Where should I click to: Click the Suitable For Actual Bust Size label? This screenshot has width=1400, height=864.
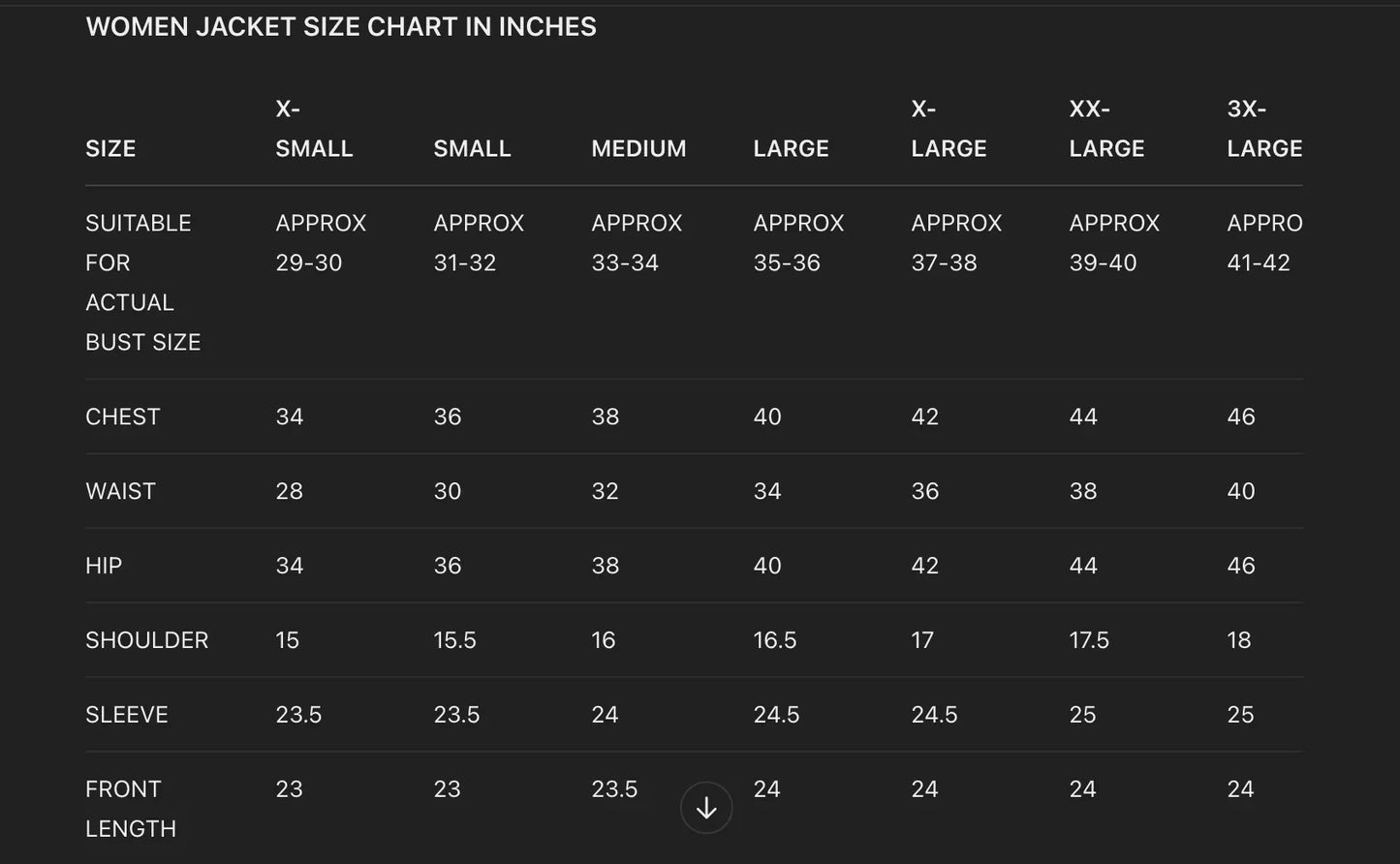point(142,282)
